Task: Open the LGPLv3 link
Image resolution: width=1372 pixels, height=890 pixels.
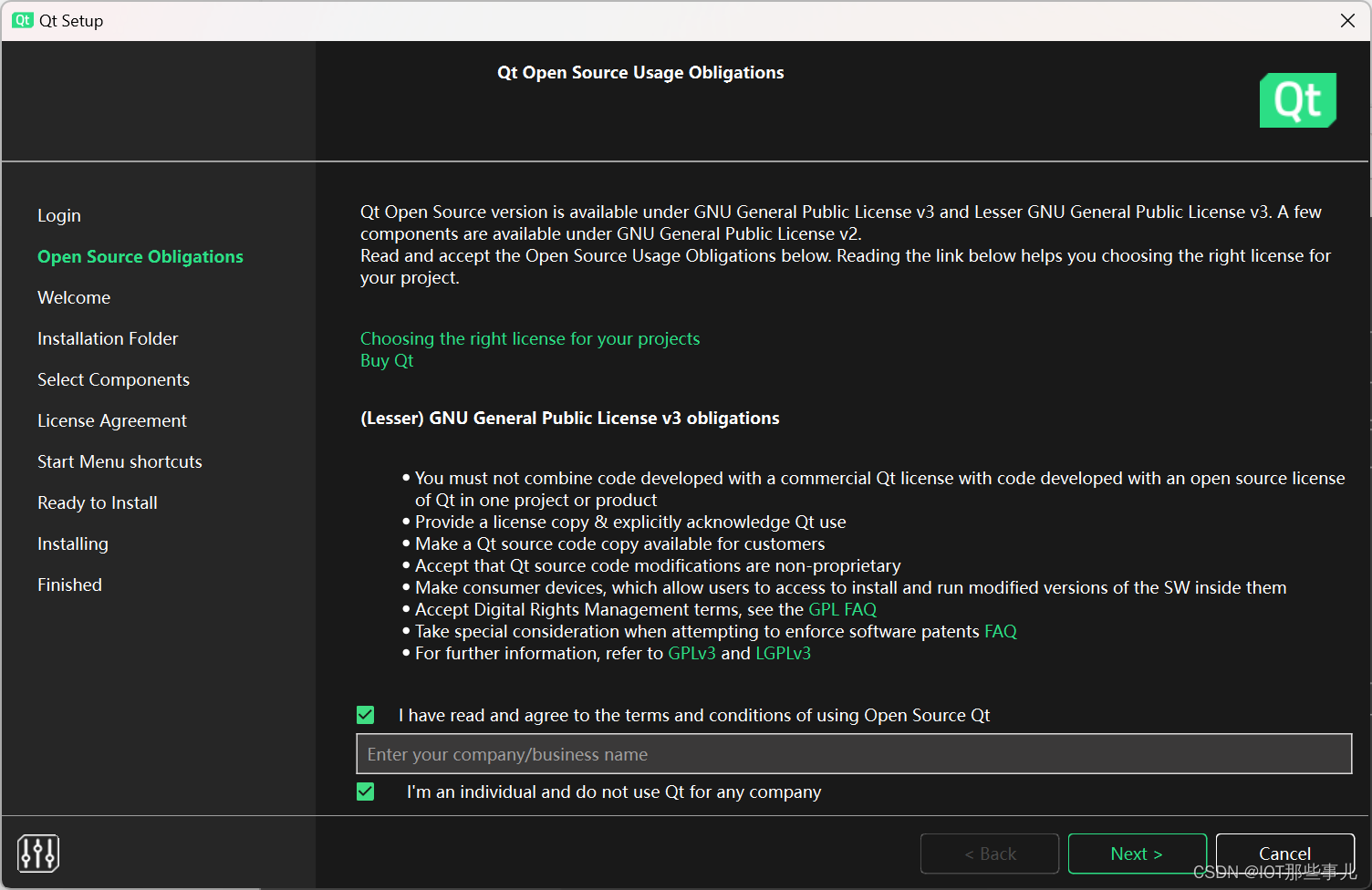Action: pyautogui.click(x=783, y=653)
